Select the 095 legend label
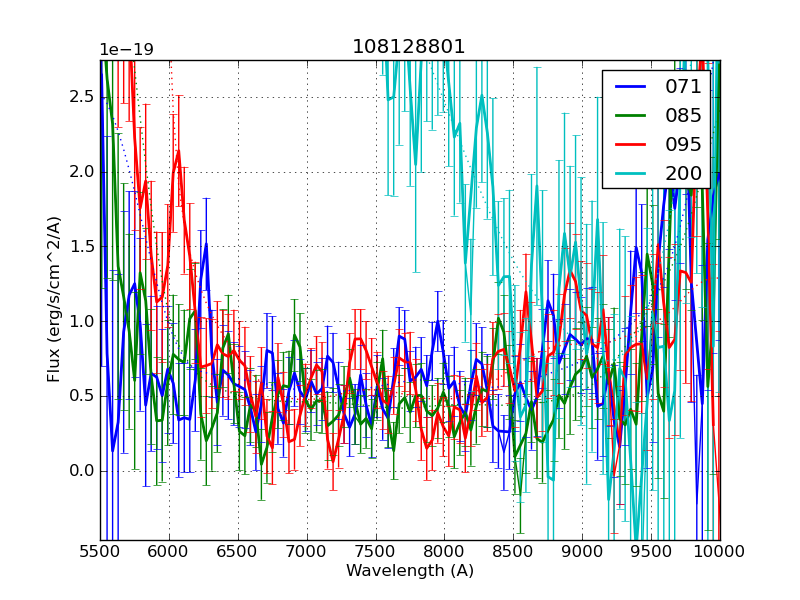The width and height of the screenshot is (800, 600). tap(684, 145)
